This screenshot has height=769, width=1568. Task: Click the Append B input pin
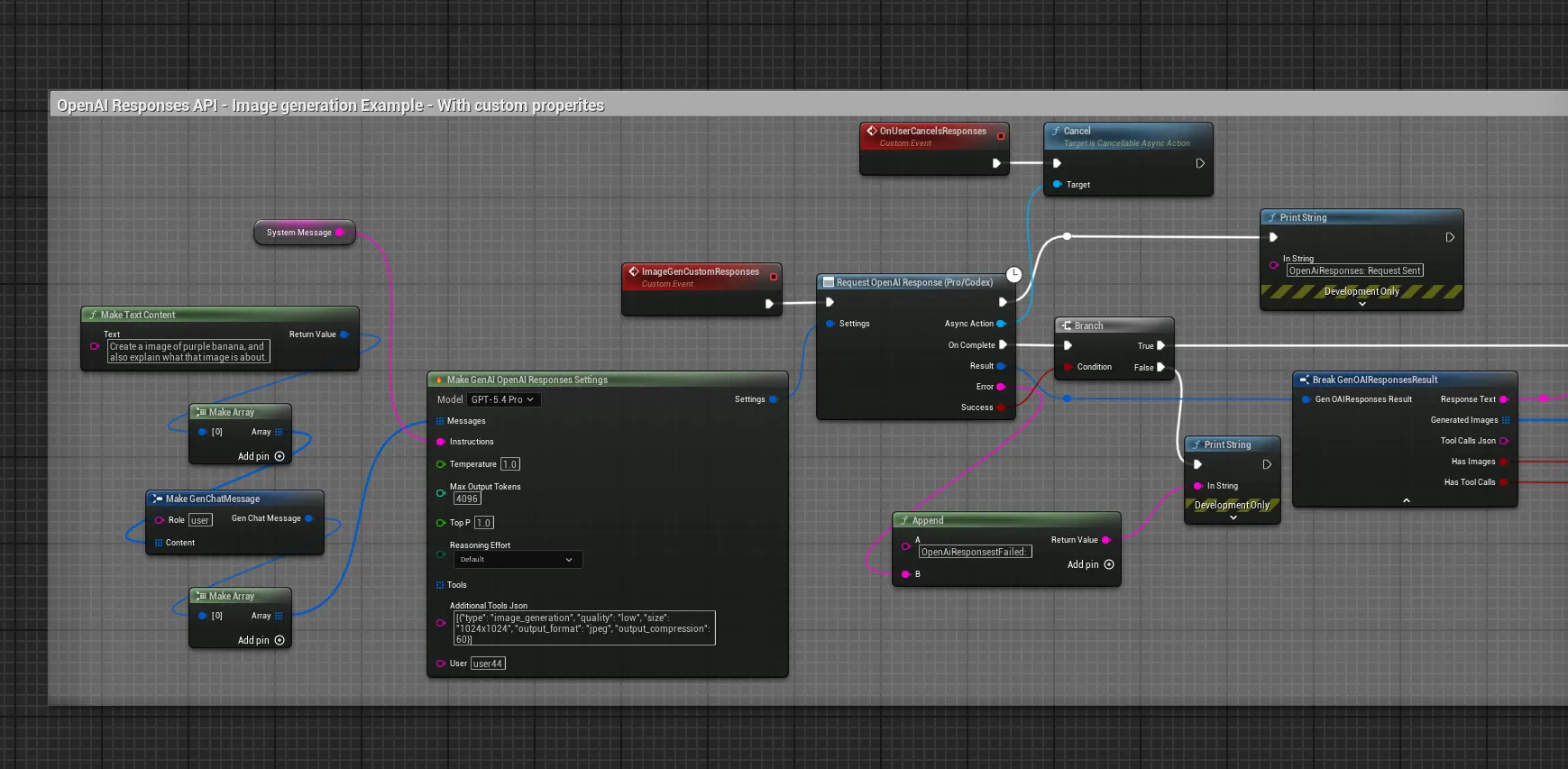click(906, 574)
